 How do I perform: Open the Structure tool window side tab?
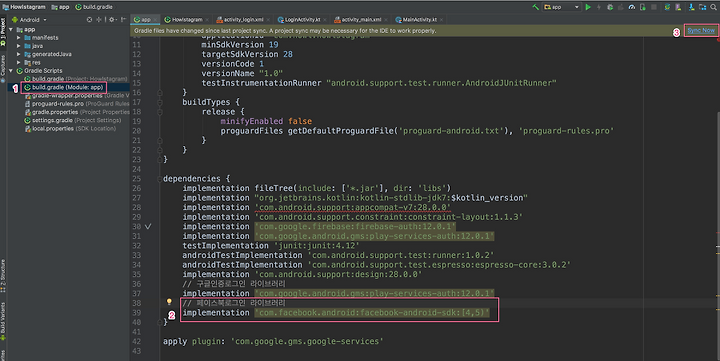(3, 276)
